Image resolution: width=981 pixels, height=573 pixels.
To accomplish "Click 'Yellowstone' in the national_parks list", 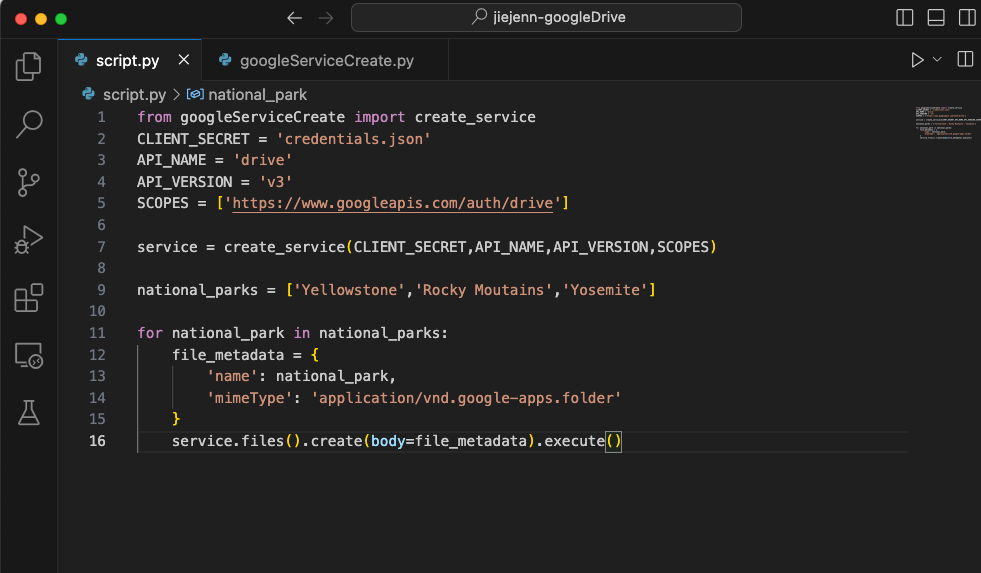I will [x=349, y=290].
